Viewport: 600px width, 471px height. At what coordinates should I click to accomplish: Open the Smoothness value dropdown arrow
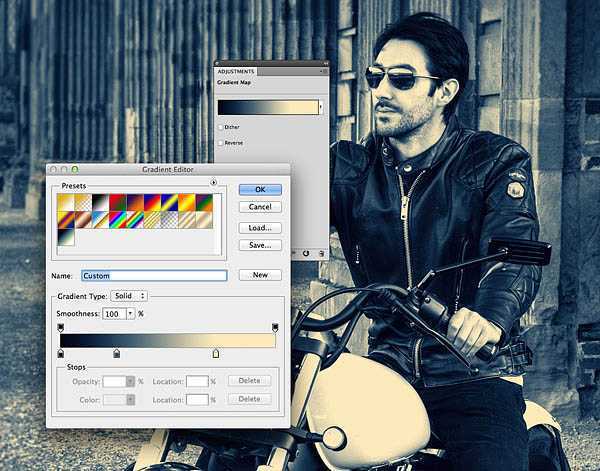130,314
